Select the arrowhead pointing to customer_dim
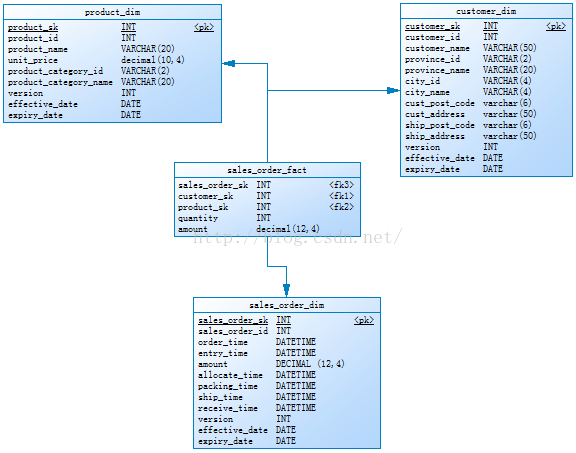The image size is (576, 453). 393,90
